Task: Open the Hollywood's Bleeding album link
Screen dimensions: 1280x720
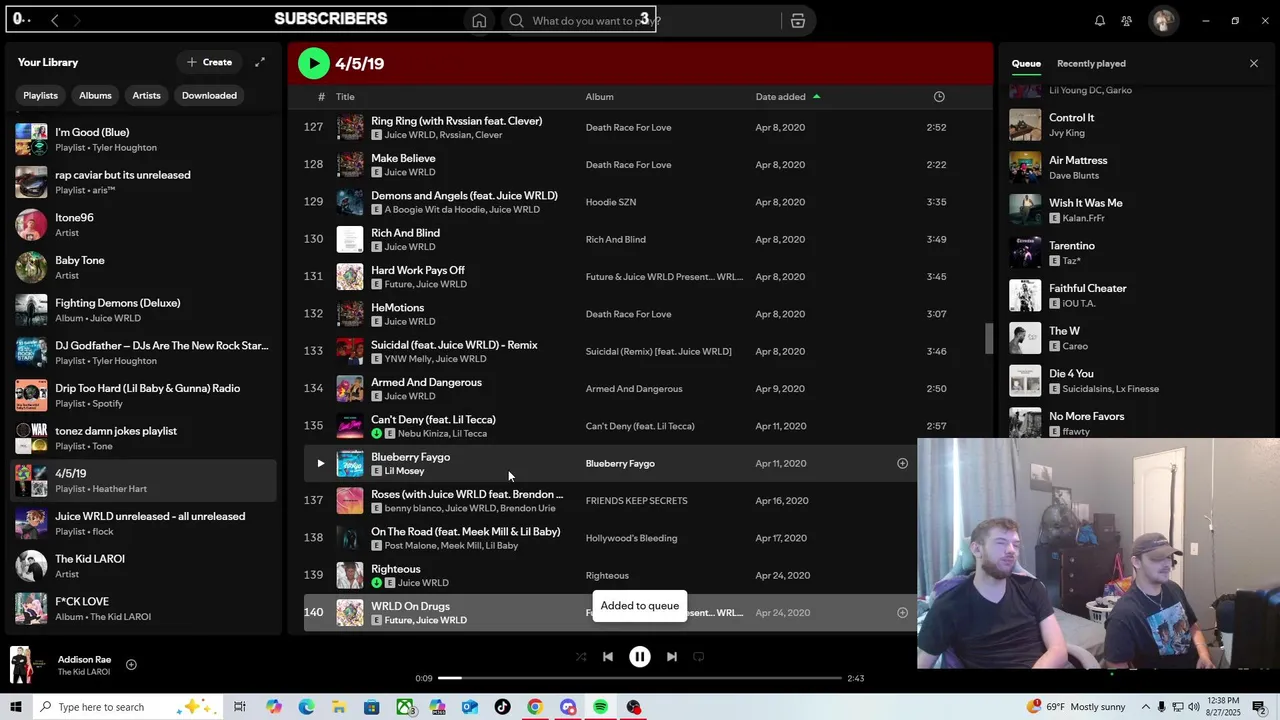Action: 631,538
